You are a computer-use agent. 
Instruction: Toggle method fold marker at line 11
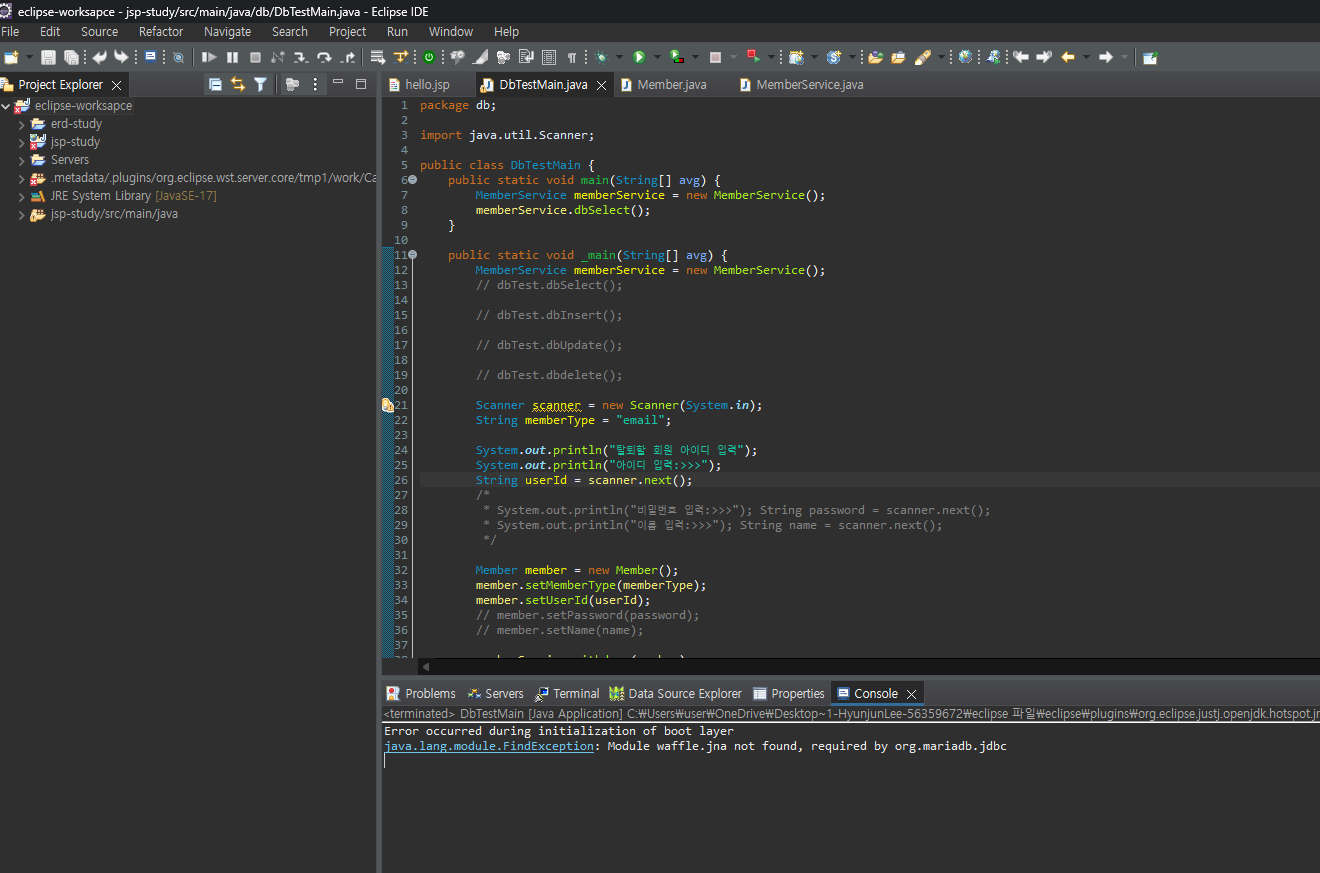412,255
